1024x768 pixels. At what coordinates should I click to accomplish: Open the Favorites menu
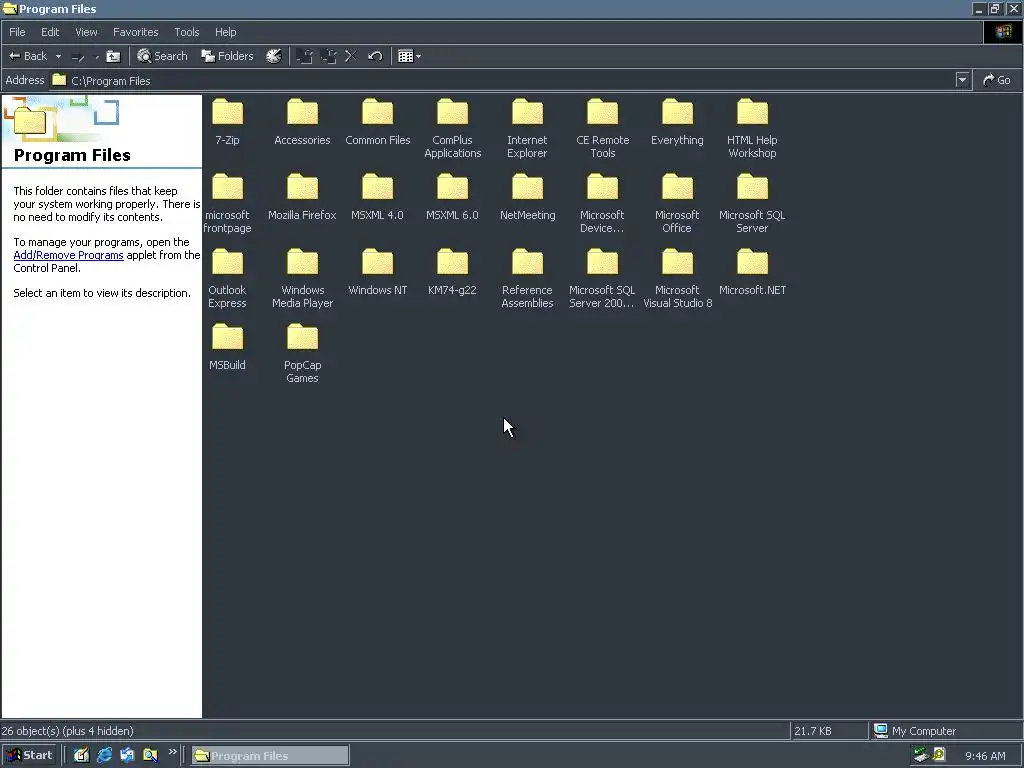pos(136,32)
